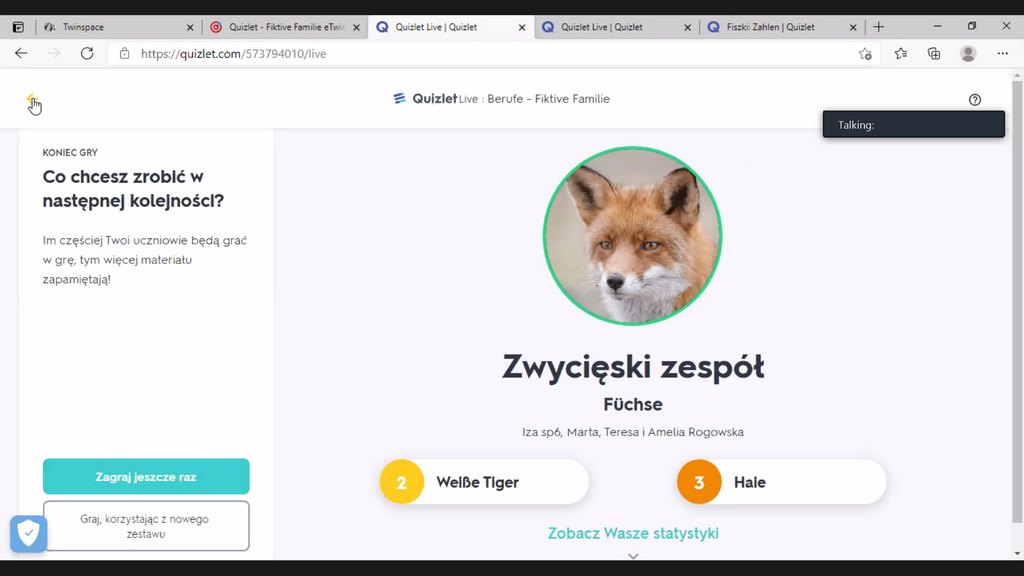Open the browser settings and more menu

1002,54
